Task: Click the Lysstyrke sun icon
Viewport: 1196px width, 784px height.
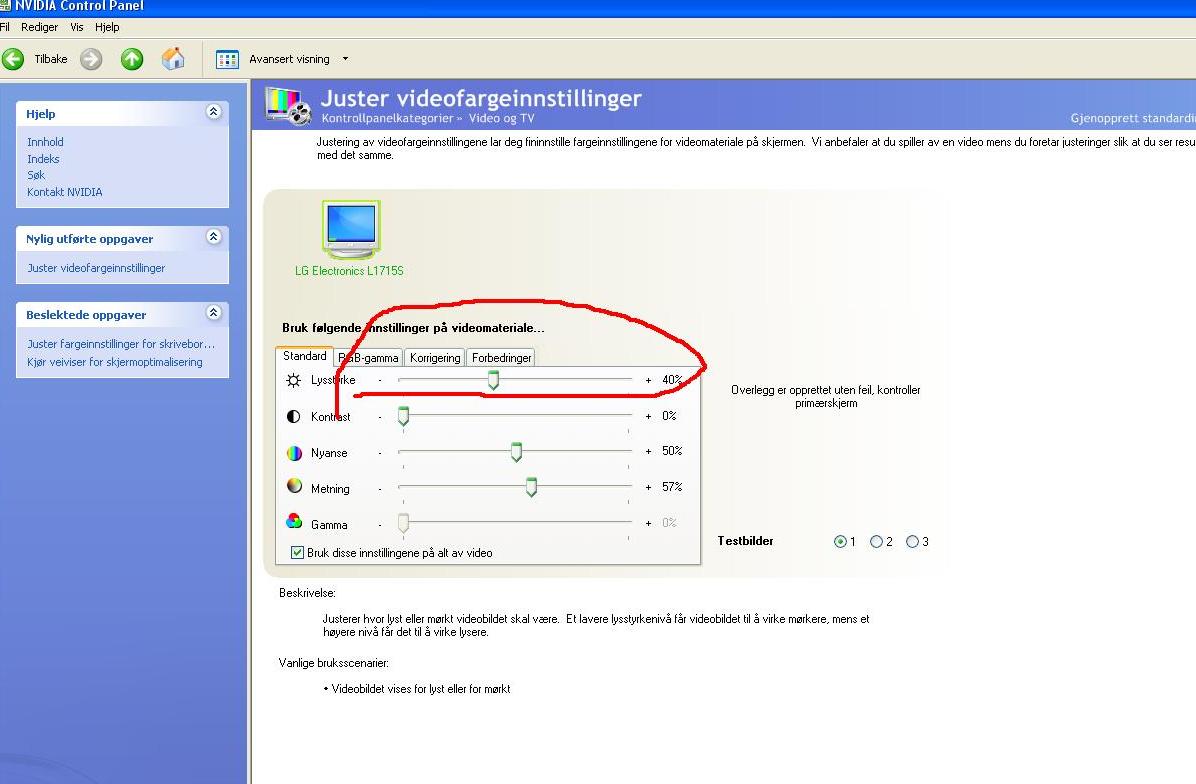Action: (x=294, y=380)
